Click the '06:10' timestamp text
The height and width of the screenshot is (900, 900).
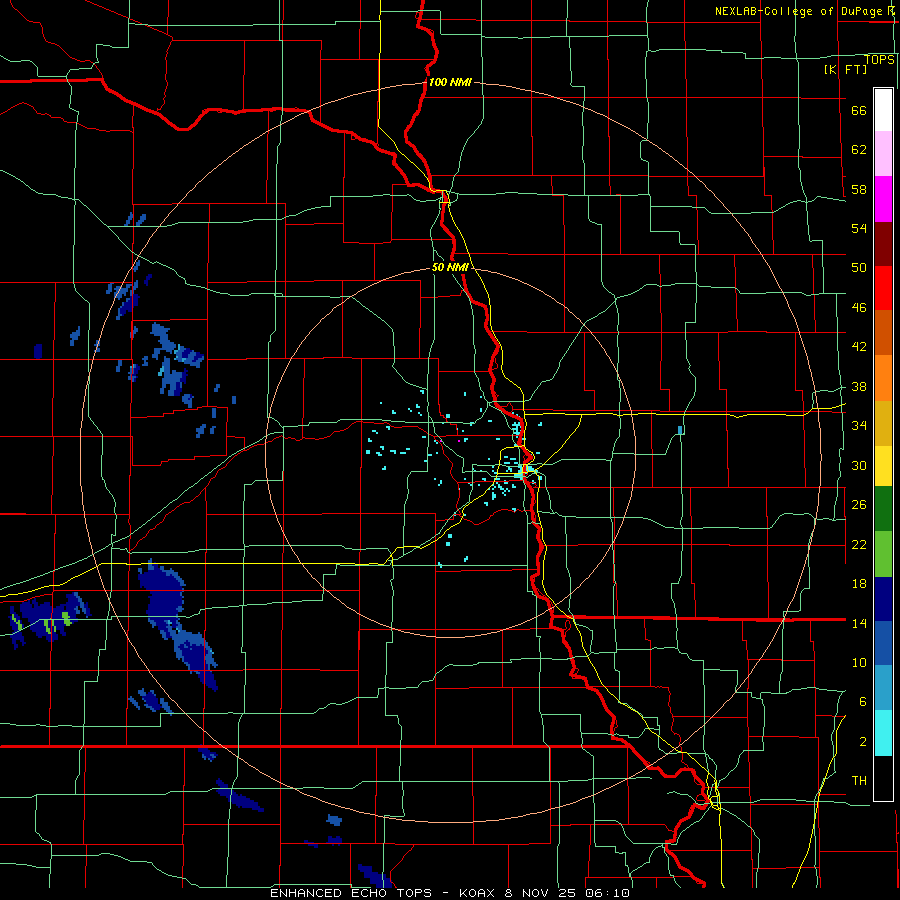[x=607, y=893]
